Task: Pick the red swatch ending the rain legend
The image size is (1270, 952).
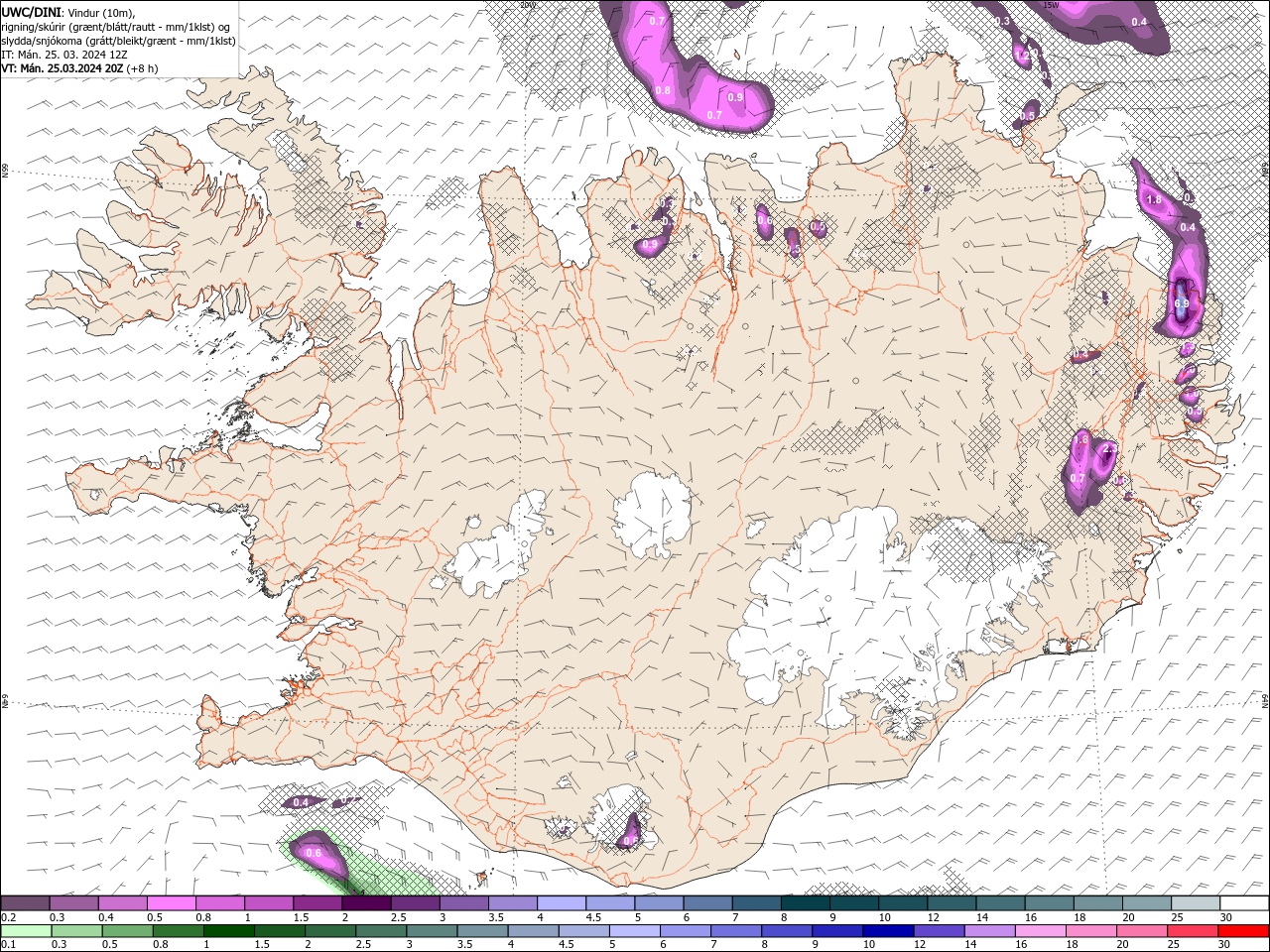Action: 1242,931
